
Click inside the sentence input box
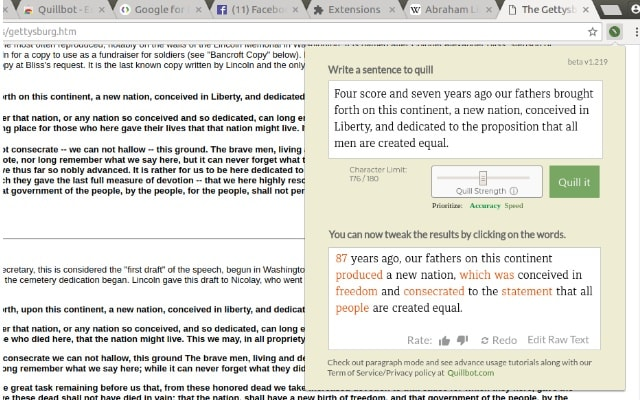[x=465, y=119]
